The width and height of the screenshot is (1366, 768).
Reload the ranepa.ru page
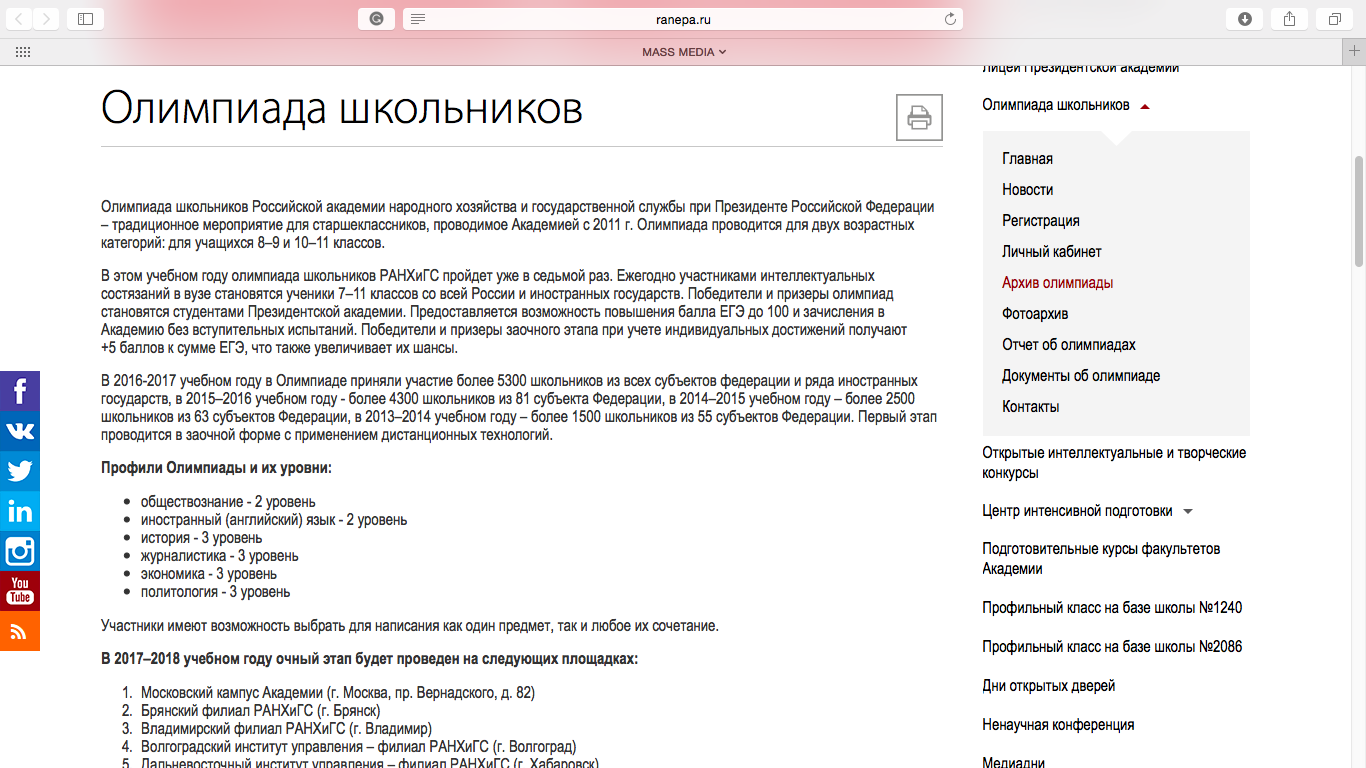[x=950, y=19]
